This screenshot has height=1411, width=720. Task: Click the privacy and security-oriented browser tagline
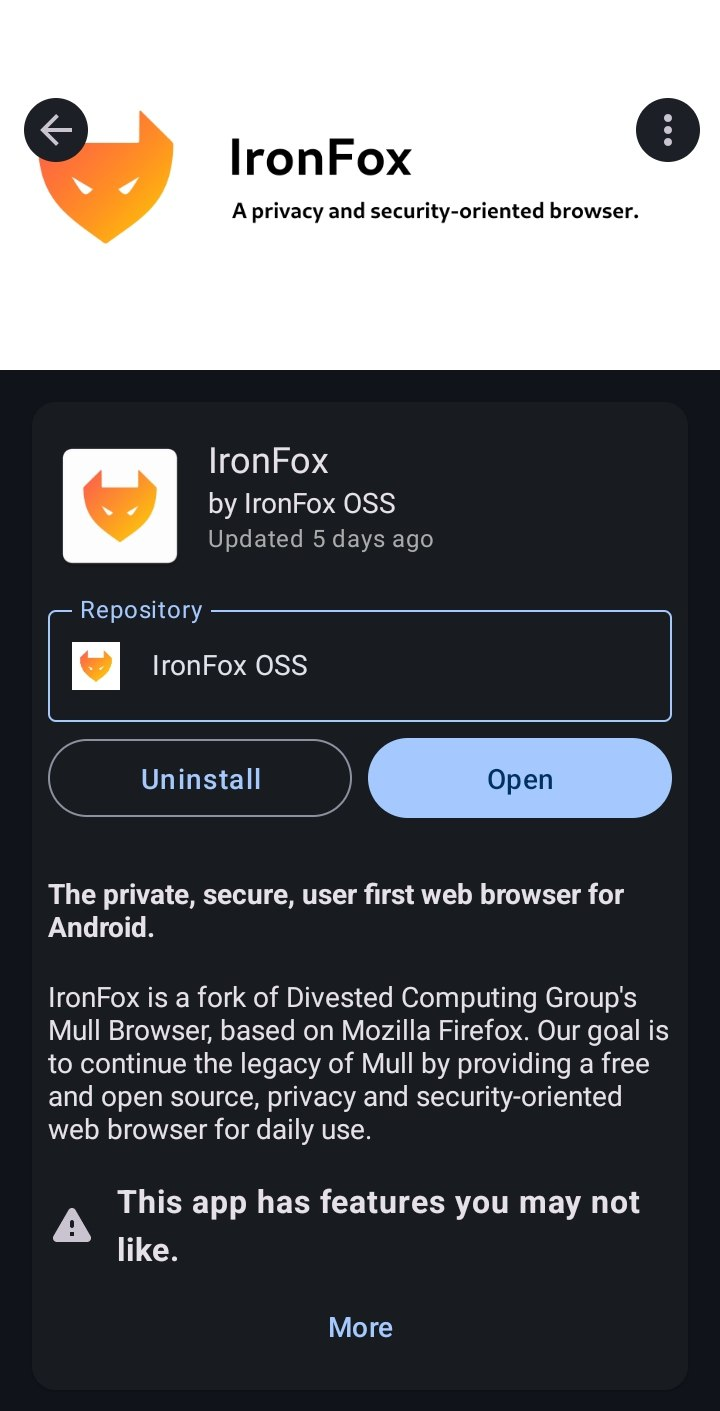[435, 212]
